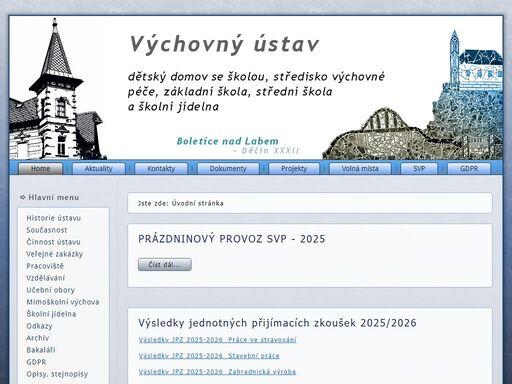Open Výsledky JPZ Stavební práce link
This screenshot has height=384, width=512.
click(209, 356)
